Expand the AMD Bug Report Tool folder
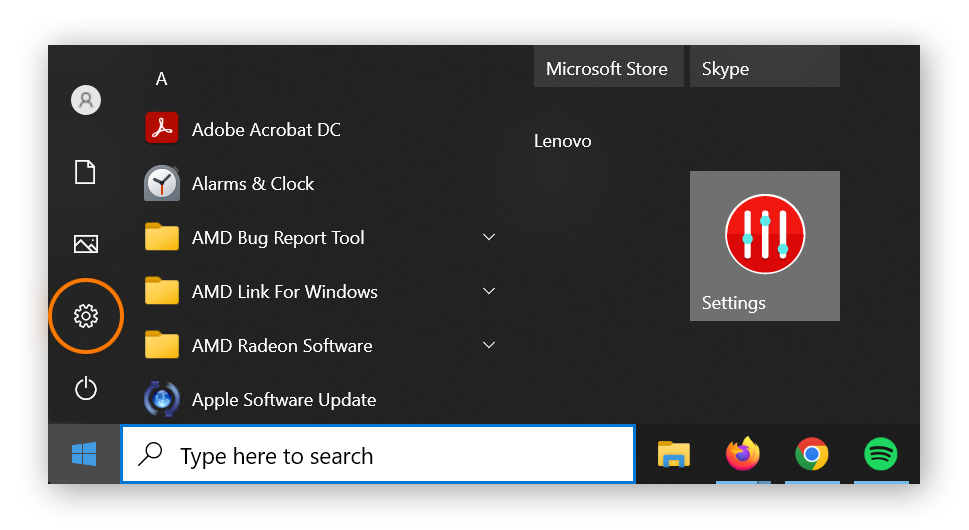The width and height of the screenshot is (969, 530). (489, 237)
